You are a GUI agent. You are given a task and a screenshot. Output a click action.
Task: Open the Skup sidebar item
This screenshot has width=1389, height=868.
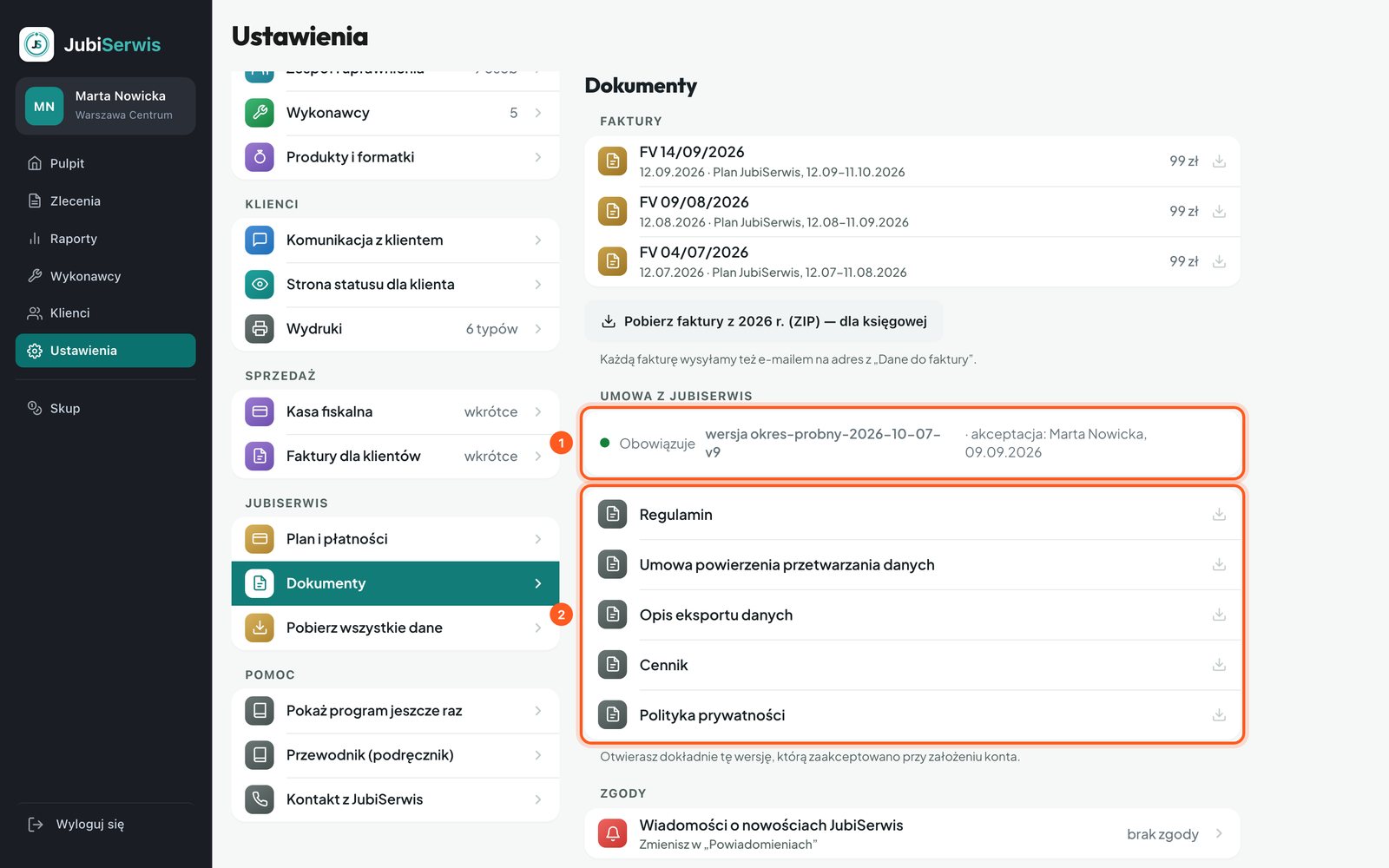tap(105, 409)
